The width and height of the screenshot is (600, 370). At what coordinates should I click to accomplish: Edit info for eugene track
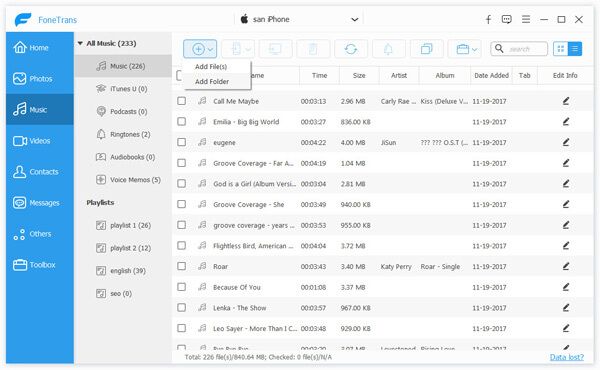[566, 142]
